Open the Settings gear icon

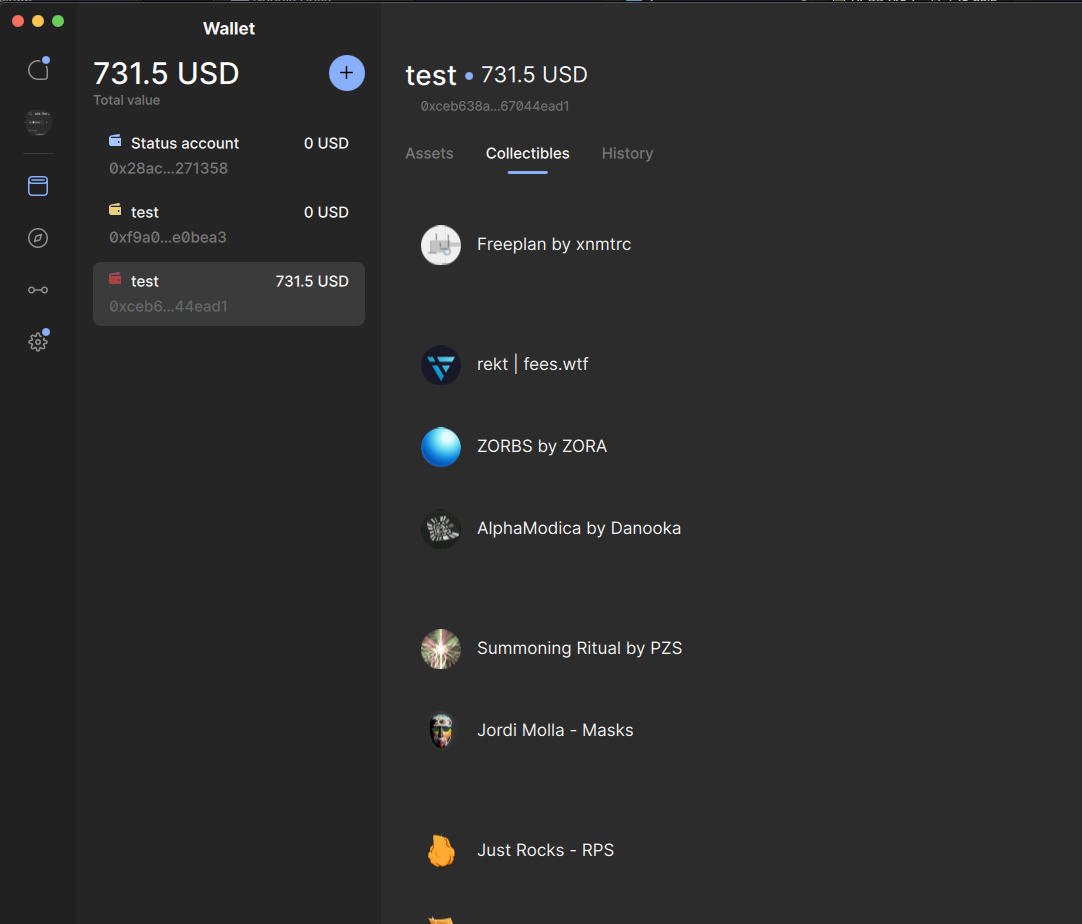[x=38, y=341]
